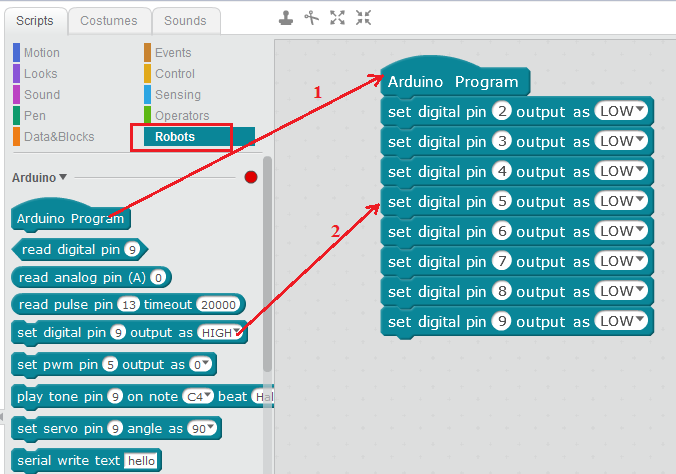
Task: Open the Operators block category
Action: (x=182, y=116)
